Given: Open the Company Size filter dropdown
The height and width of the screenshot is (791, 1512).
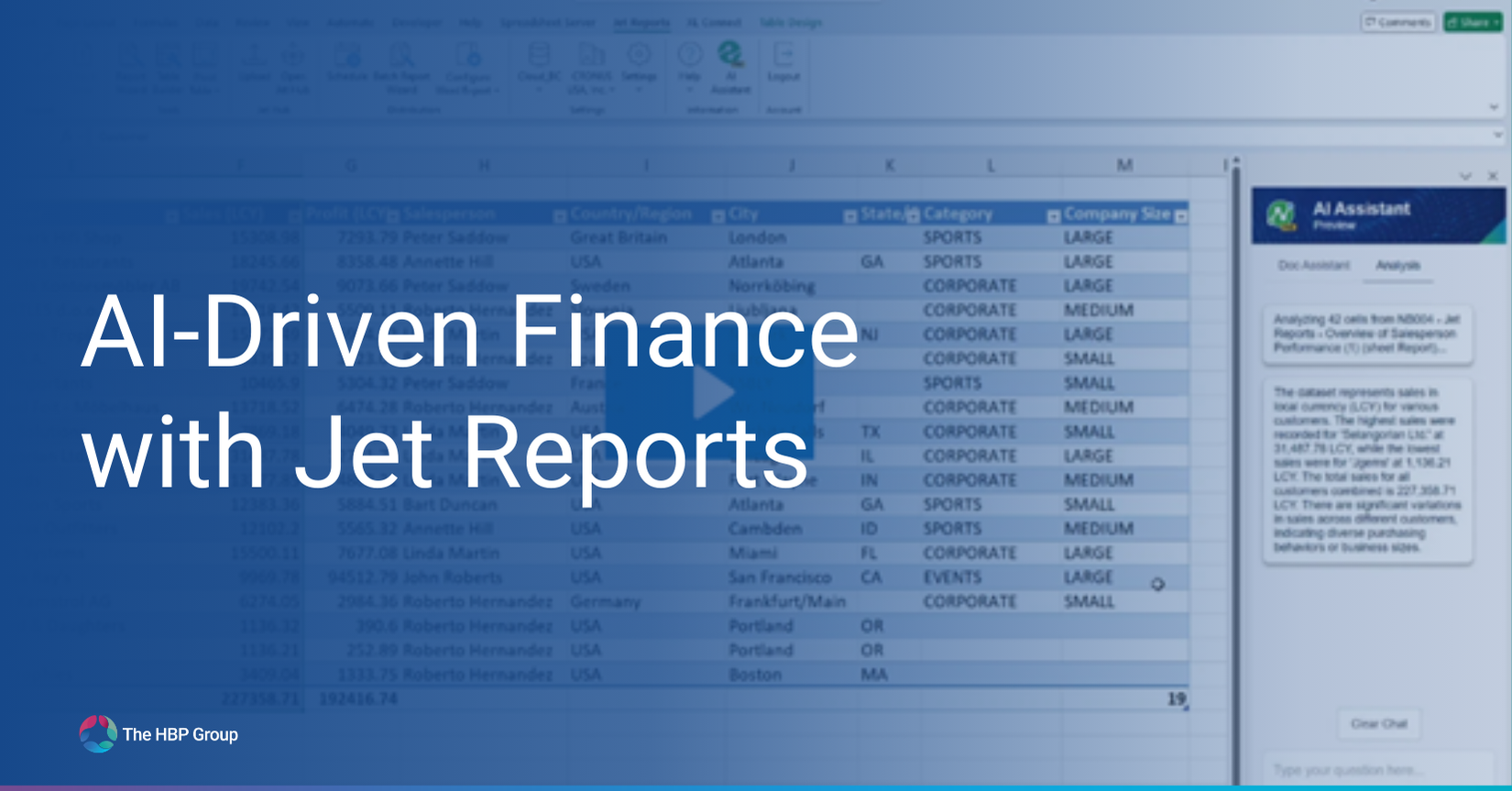Looking at the screenshot, I should [1181, 216].
